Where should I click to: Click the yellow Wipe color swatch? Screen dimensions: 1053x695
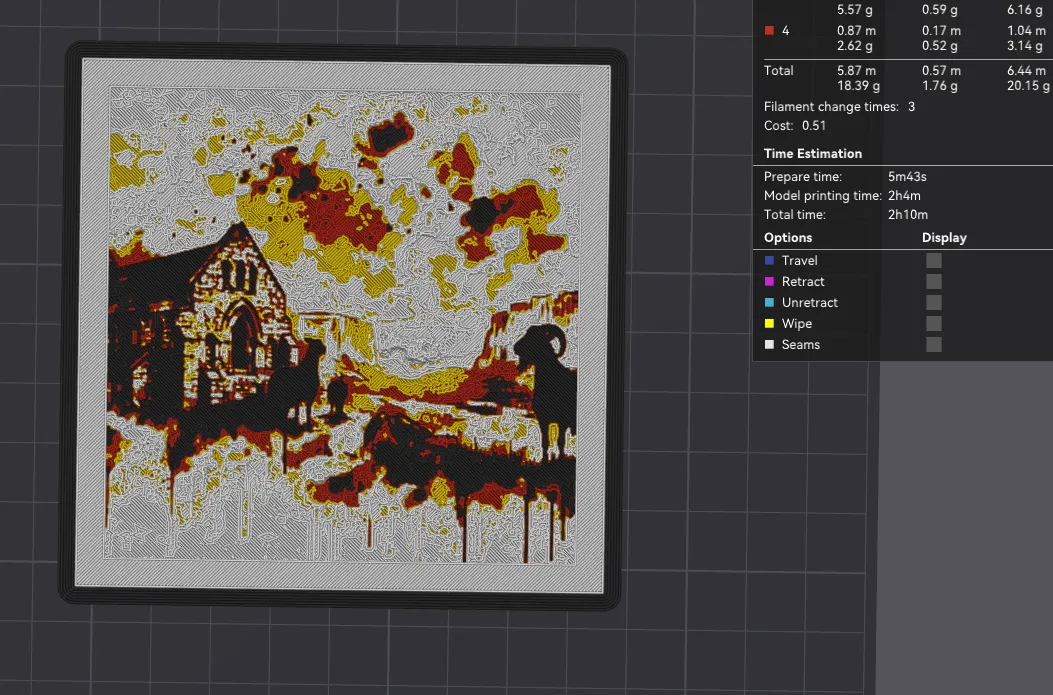[770, 324]
